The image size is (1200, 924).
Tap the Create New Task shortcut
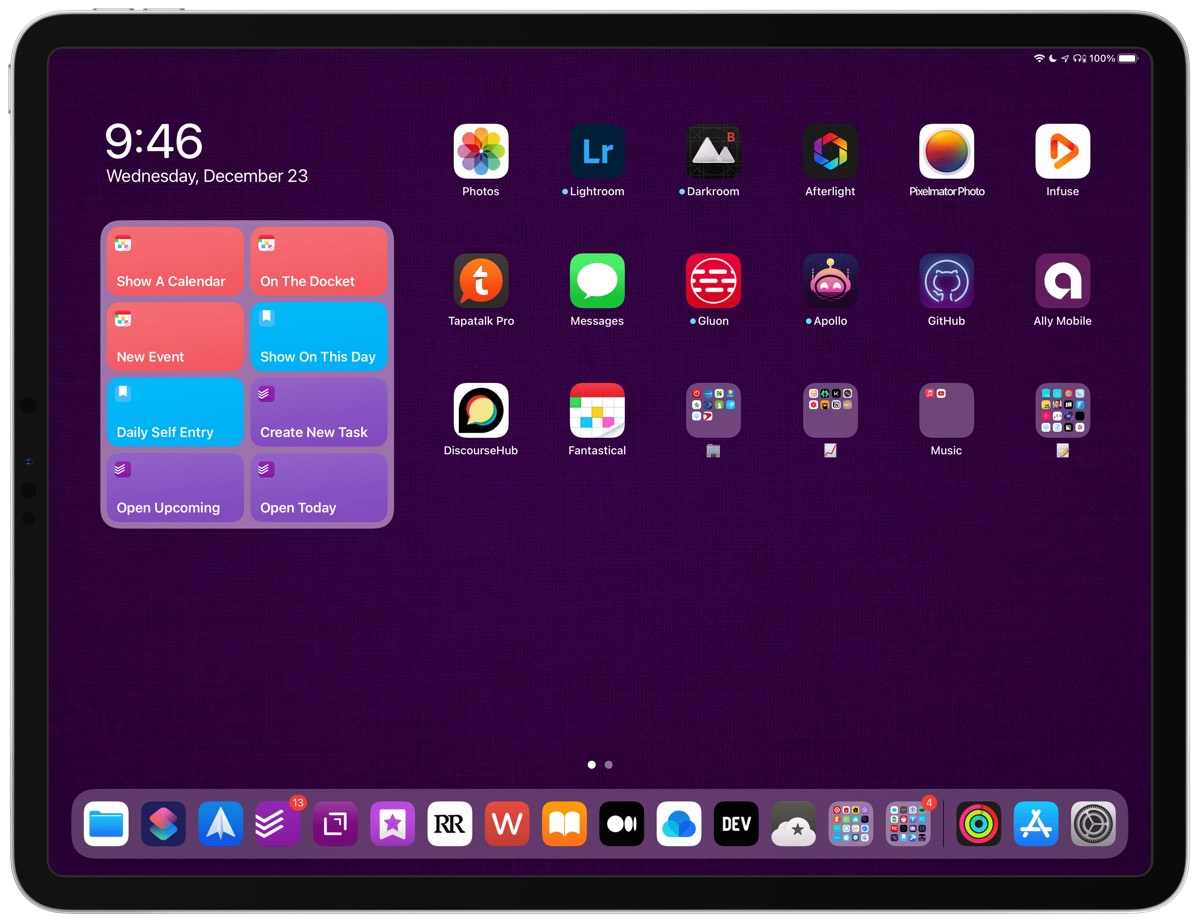click(319, 412)
